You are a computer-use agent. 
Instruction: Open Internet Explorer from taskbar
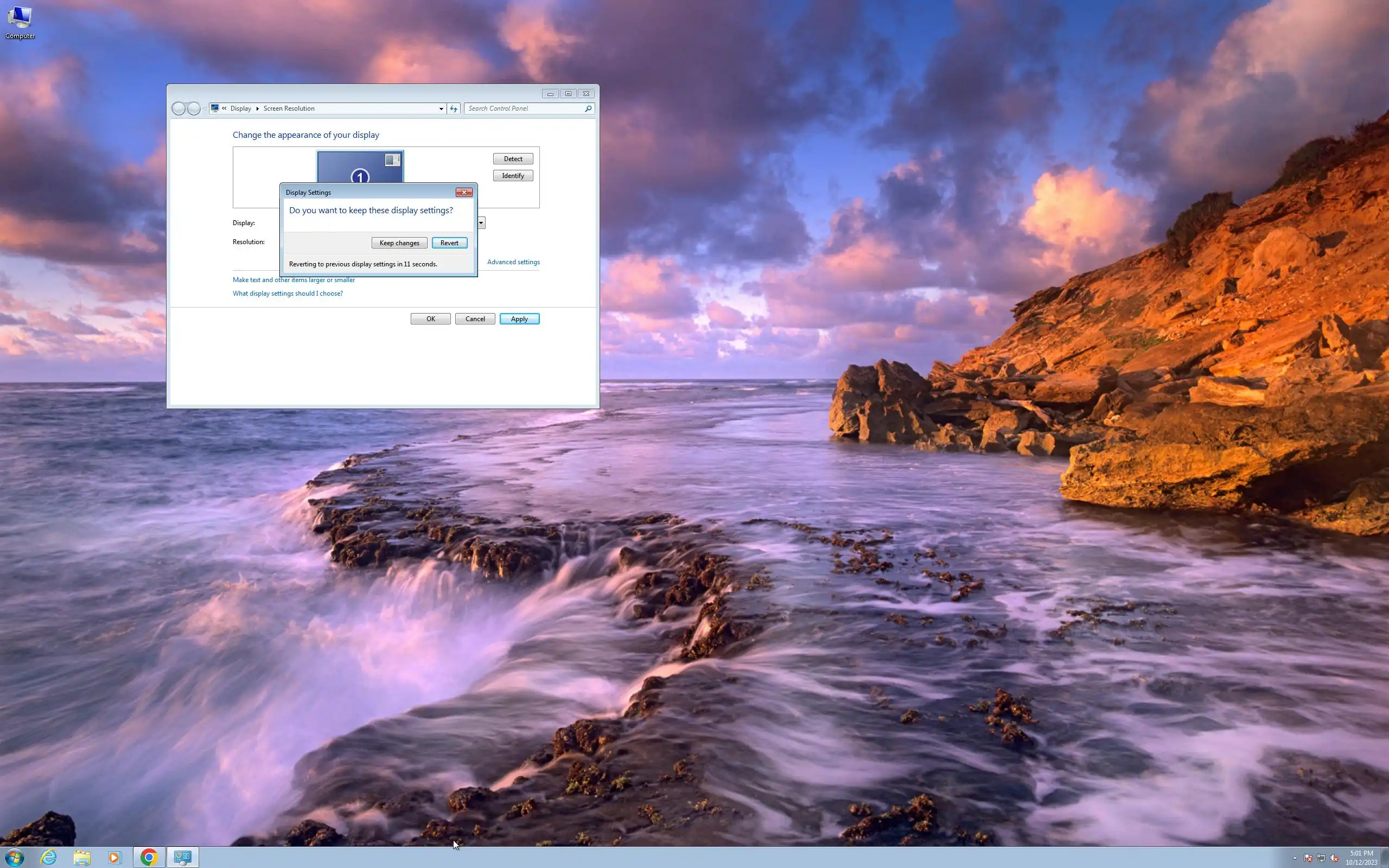(49, 857)
